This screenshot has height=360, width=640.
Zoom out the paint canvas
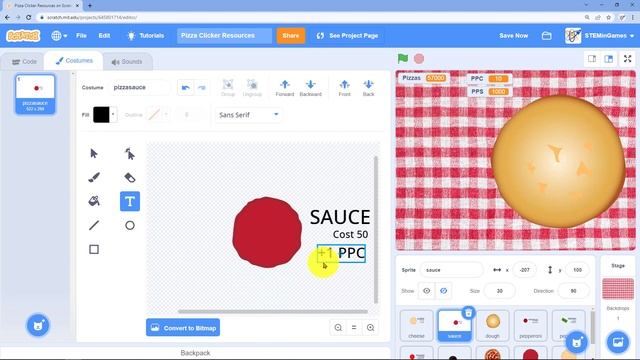(338, 327)
